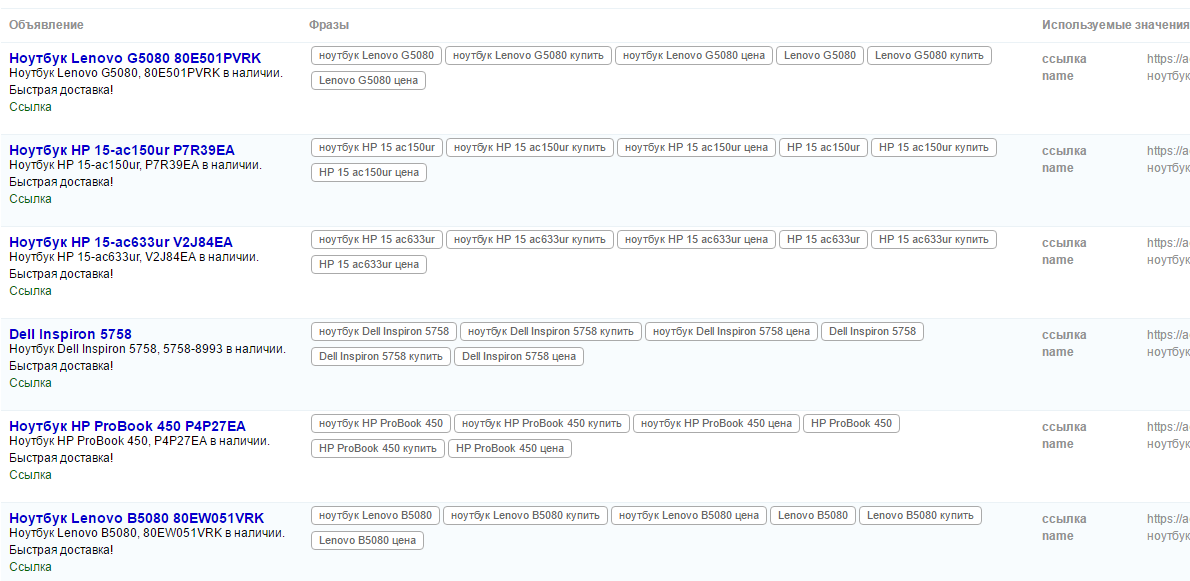Click the 'HP ProBook 450' phrase tag
This screenshot has width=1190, height=581.
click(x=851, y=424)
